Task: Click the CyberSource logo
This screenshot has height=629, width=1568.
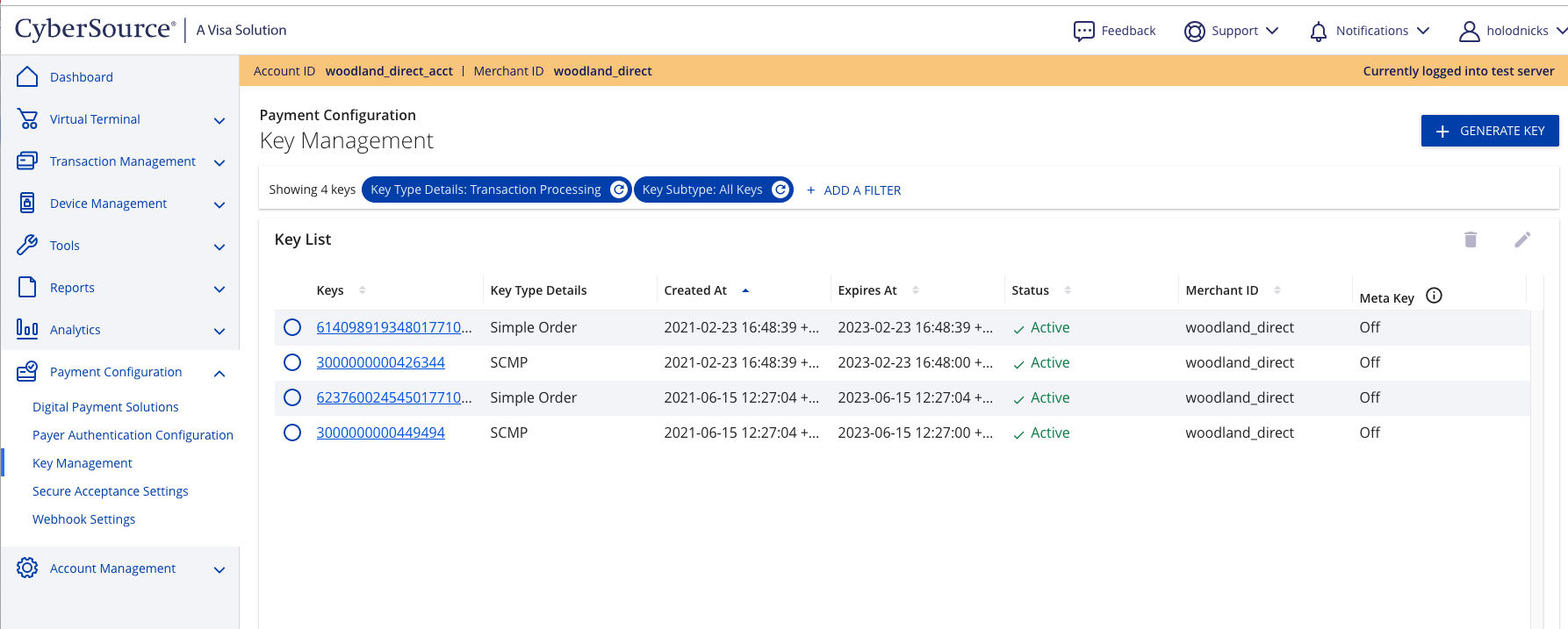Action: pyautogui.click(x=96, y=29)
